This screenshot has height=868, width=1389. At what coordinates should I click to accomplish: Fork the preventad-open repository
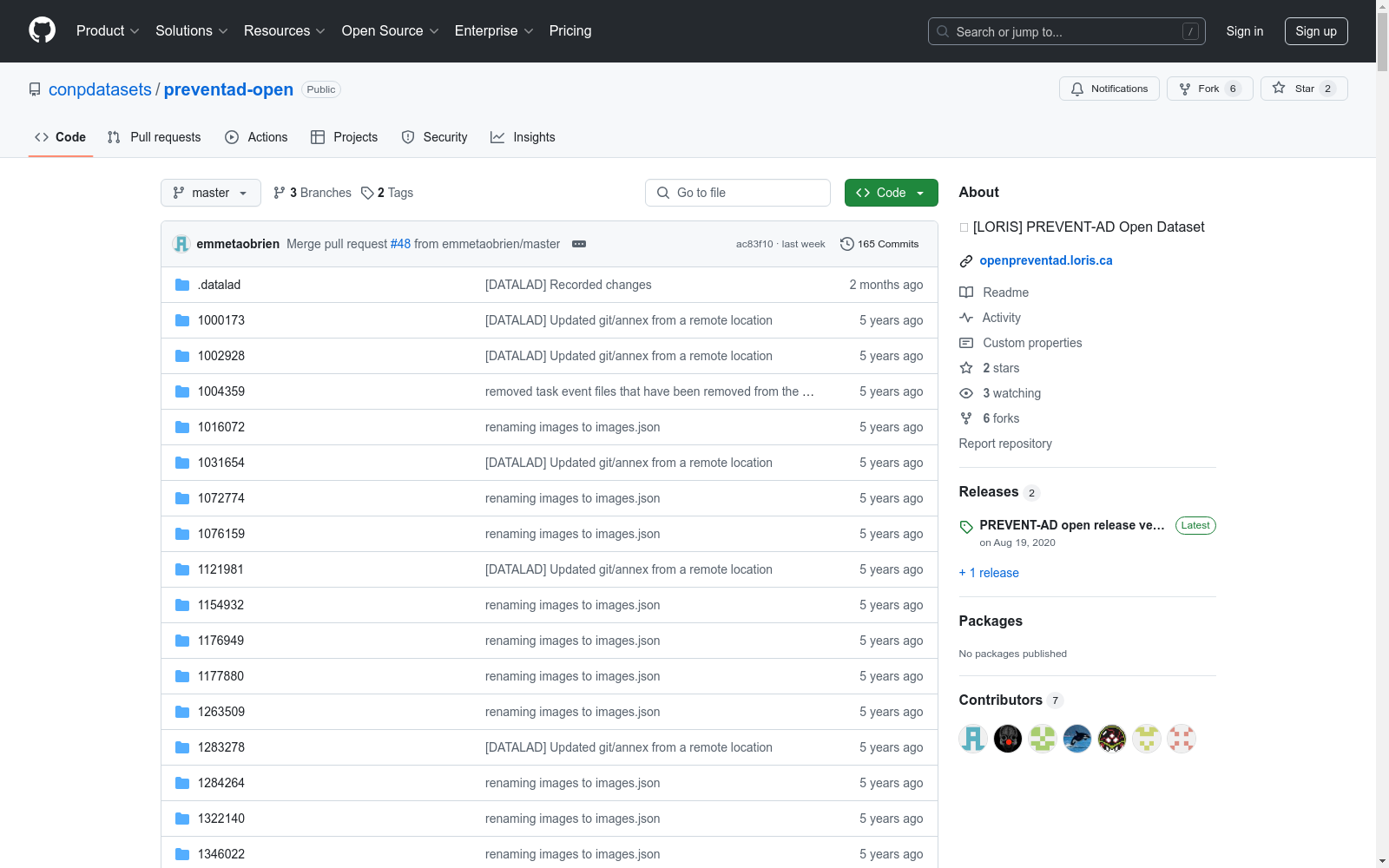pyautogui.click(x=1209, y=89)
